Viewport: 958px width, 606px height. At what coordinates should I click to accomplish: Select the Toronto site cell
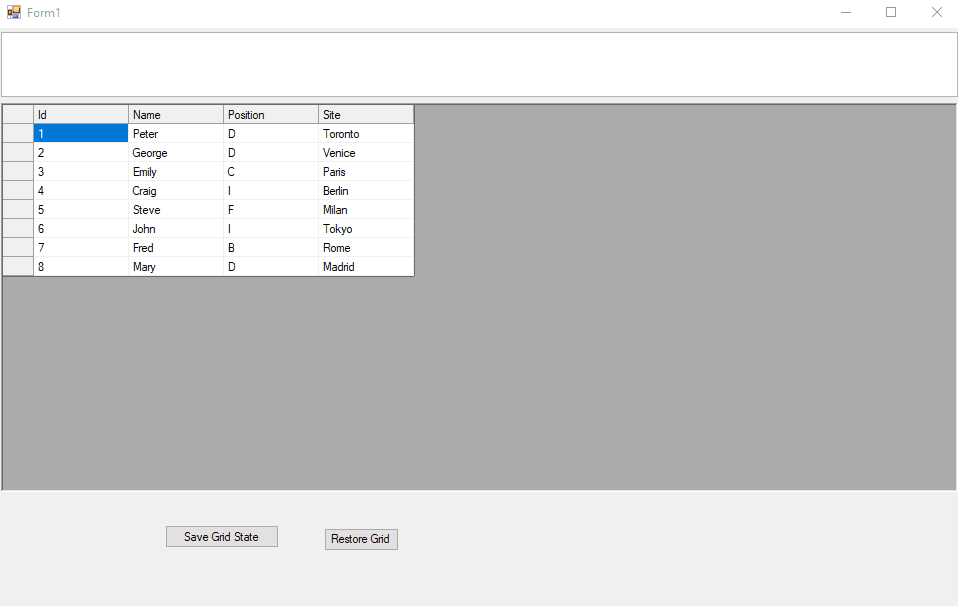coord(366,133)
